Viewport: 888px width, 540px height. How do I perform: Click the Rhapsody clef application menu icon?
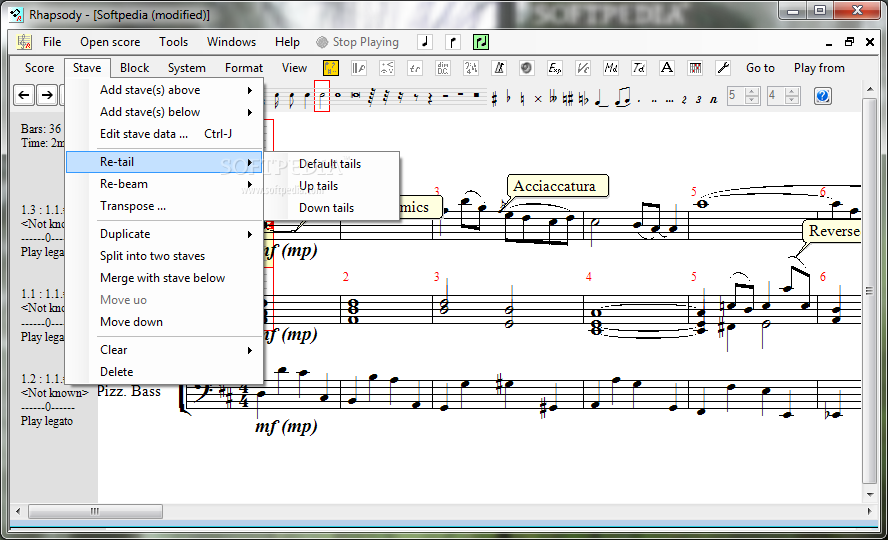[x=24, y=42]
